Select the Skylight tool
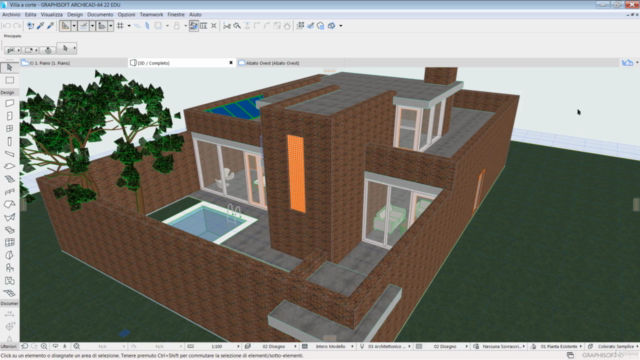This screenshot has width=640, height=360. pos(9,230)
